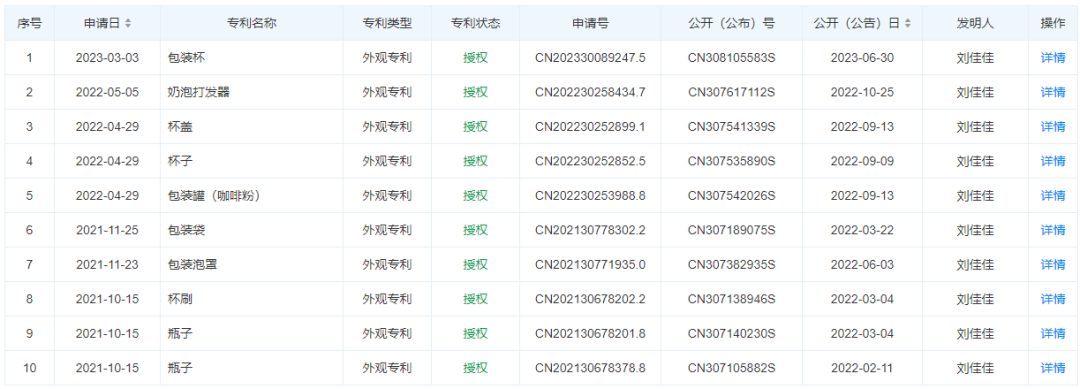Select publication number CN307617112S
The height and width of the screenshot is (389, 1080).
(731, 92)
